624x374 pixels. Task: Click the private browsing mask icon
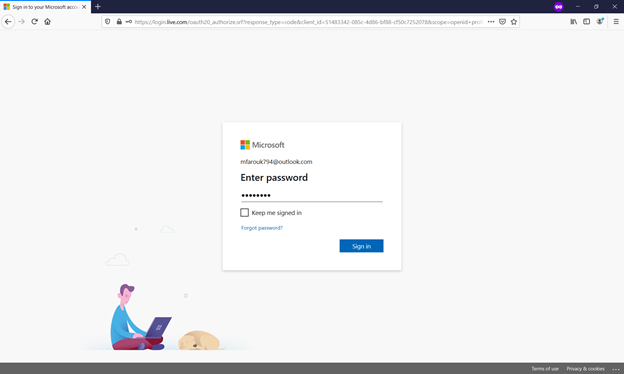pyautogui.click(x=559, y=7)
